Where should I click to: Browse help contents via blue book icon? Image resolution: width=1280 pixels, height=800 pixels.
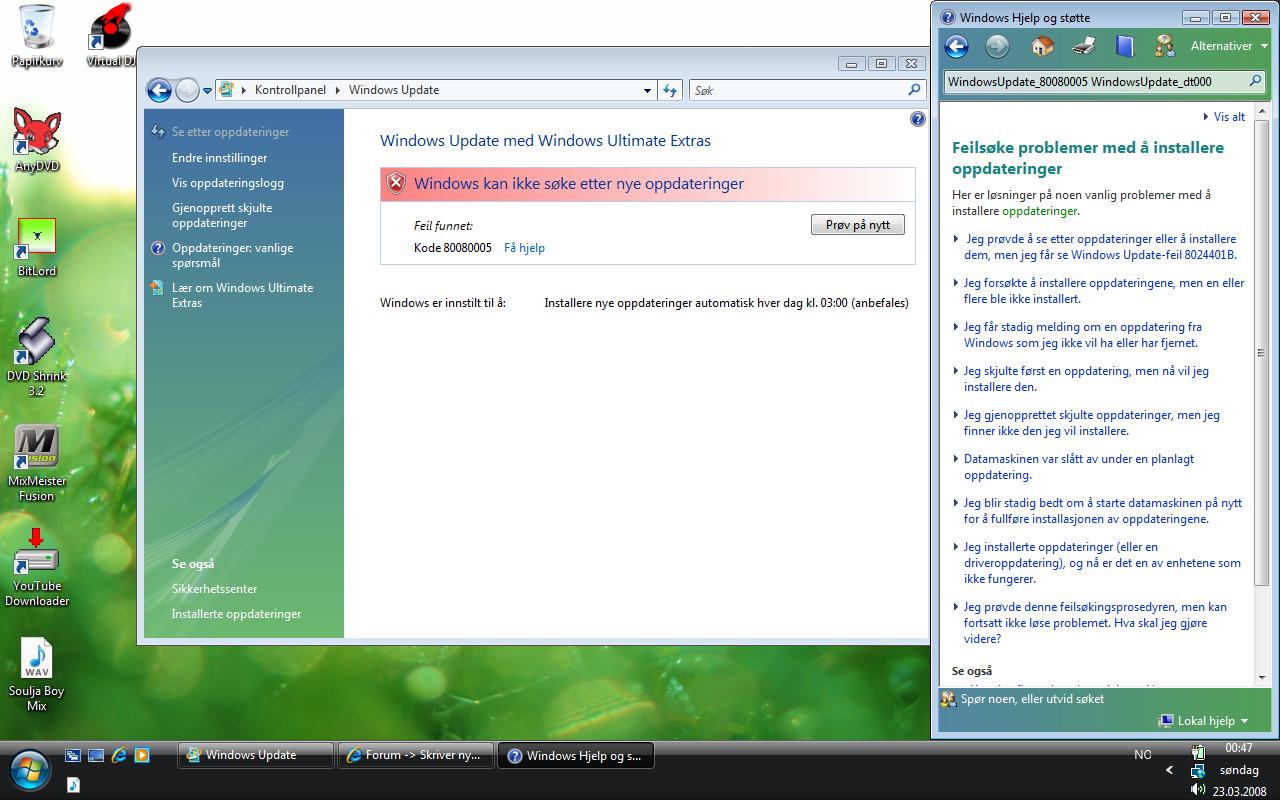click(x=1125, y=46)
